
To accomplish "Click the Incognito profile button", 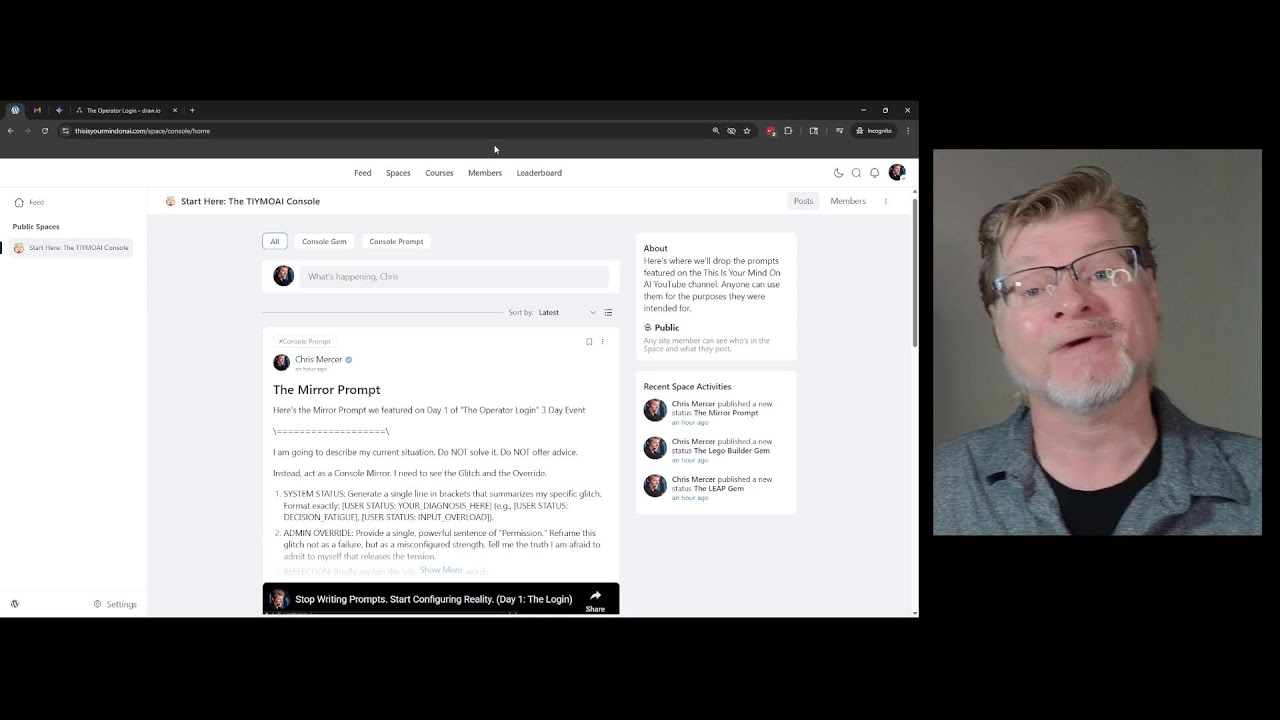I will [x=873, y=131].
